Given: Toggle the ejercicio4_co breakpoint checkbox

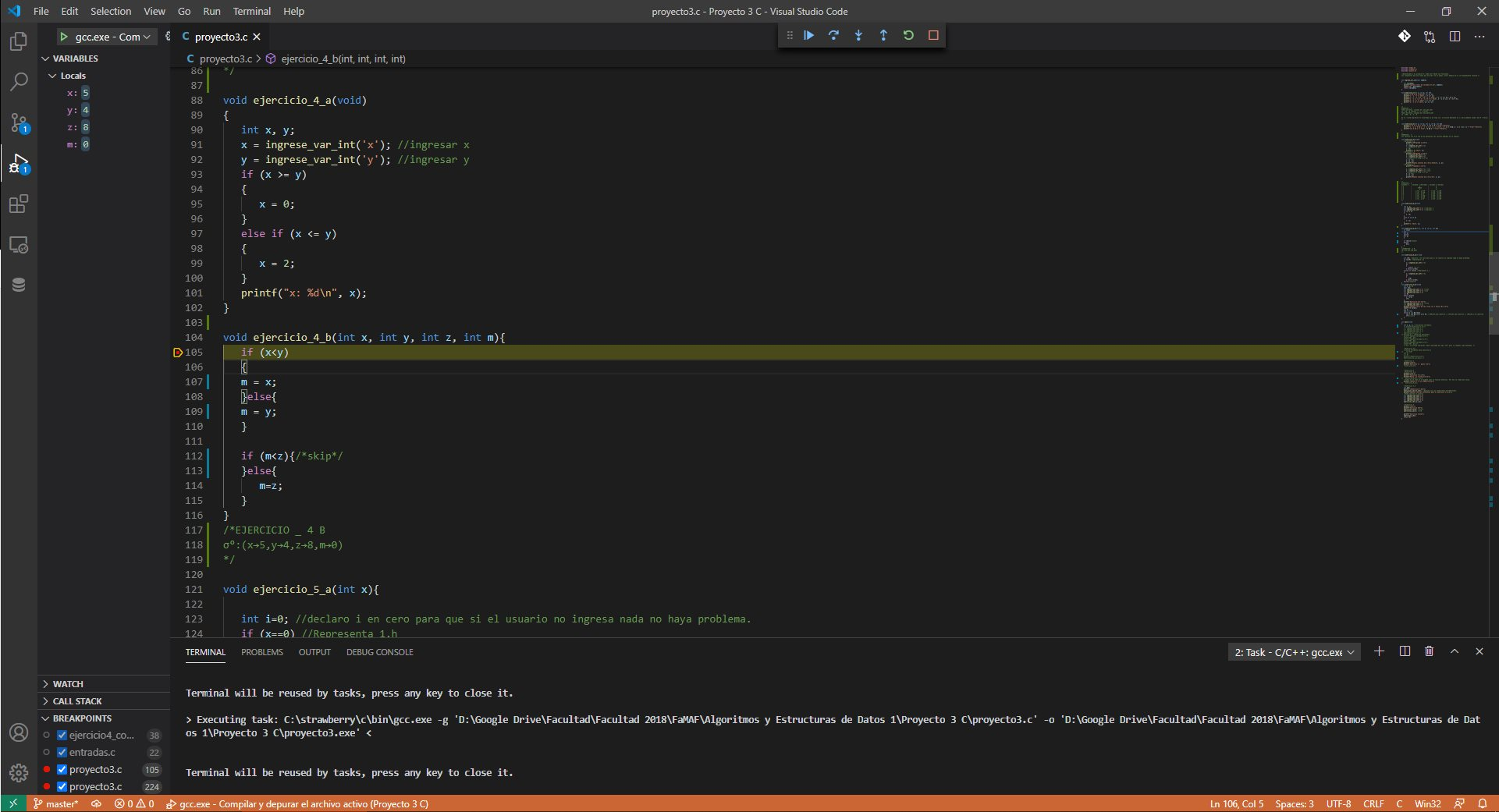Looking at the screenshot, I should coord(62,735).
